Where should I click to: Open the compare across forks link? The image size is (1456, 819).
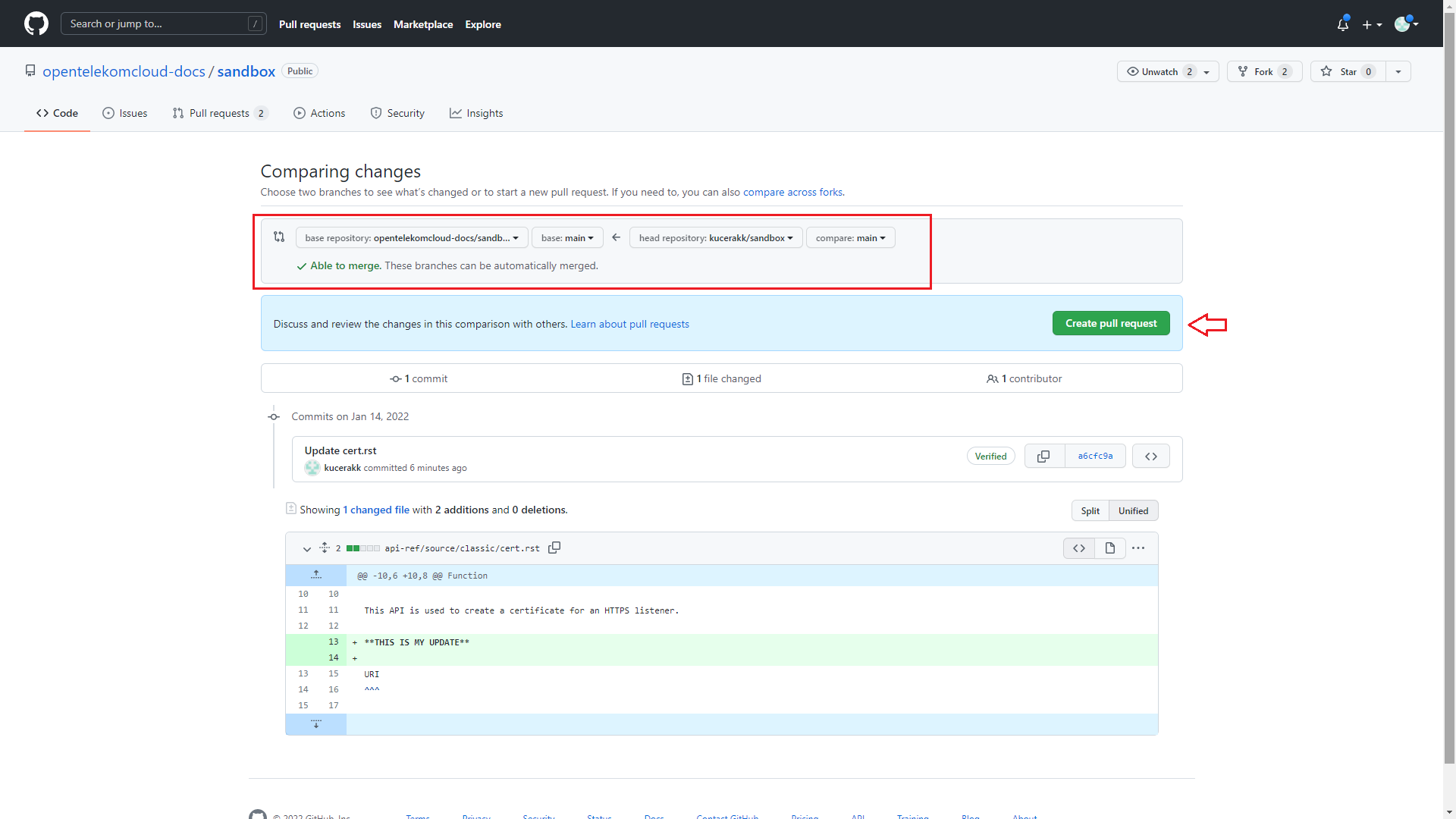tap(792, 192)
